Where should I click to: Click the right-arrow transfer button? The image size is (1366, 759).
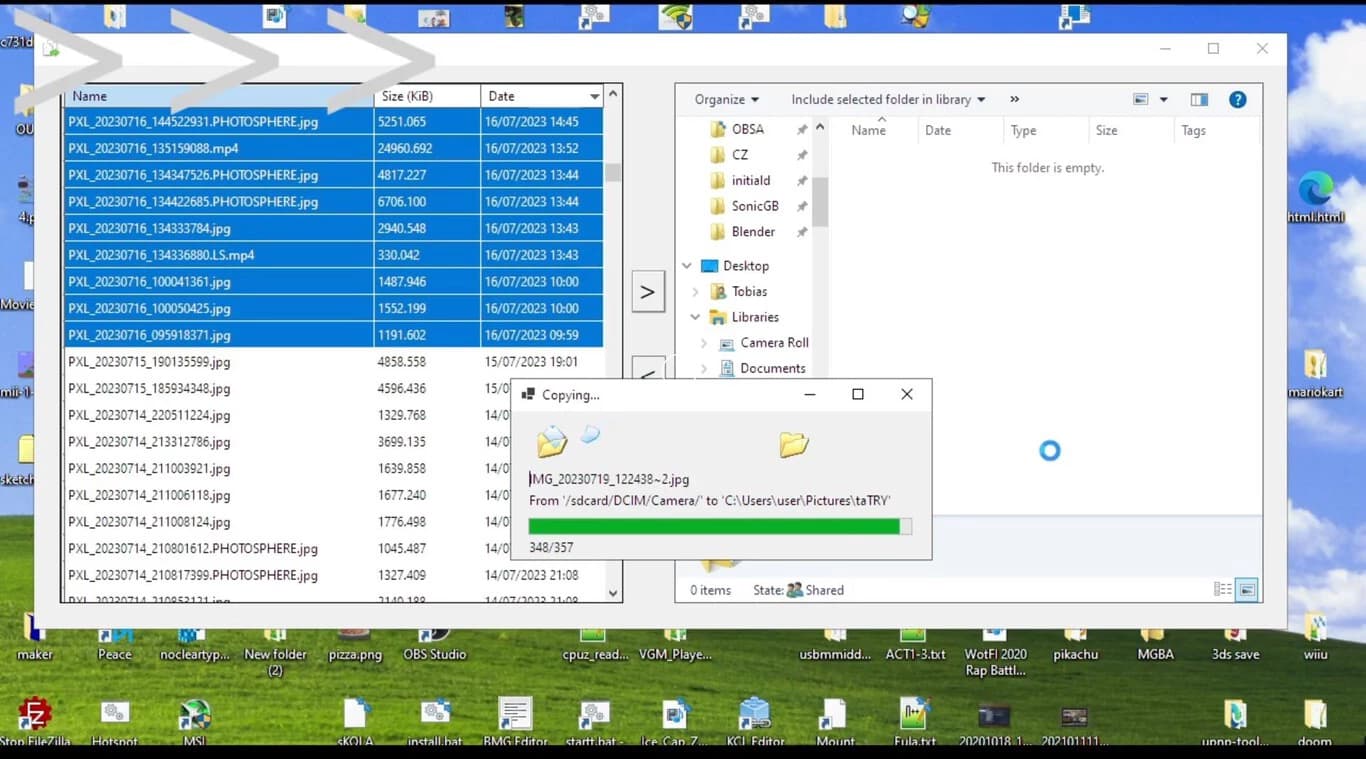648,292
